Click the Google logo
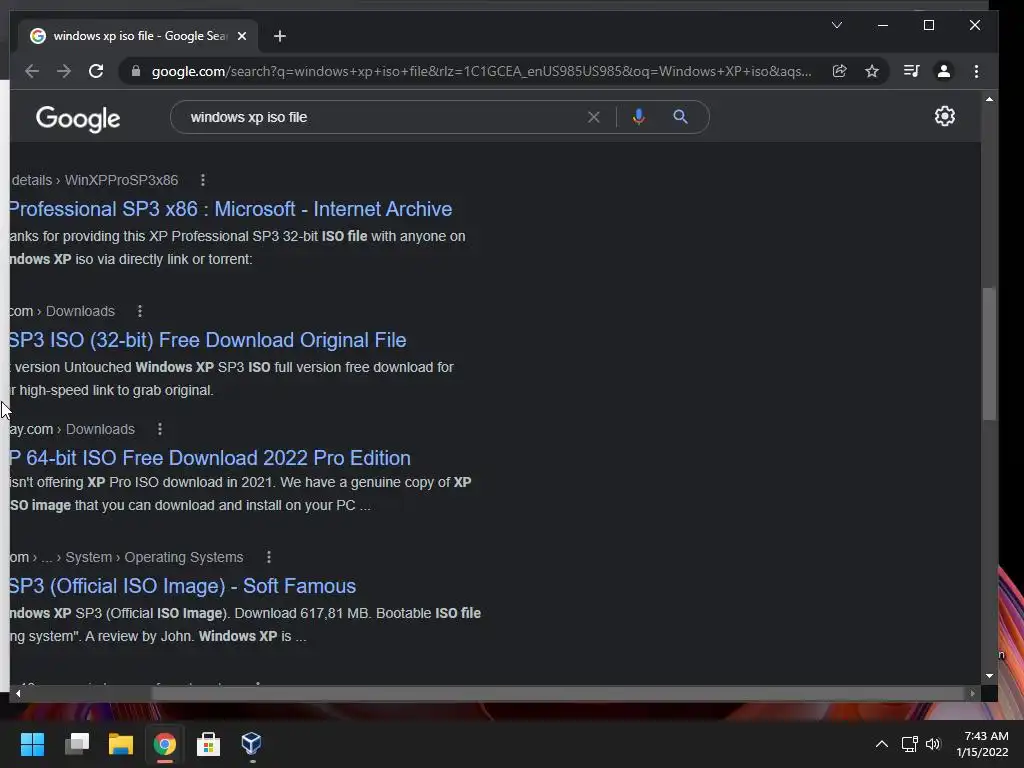Screen dimensions: 1024x768 pyautogui.click(x=78, y=118)
